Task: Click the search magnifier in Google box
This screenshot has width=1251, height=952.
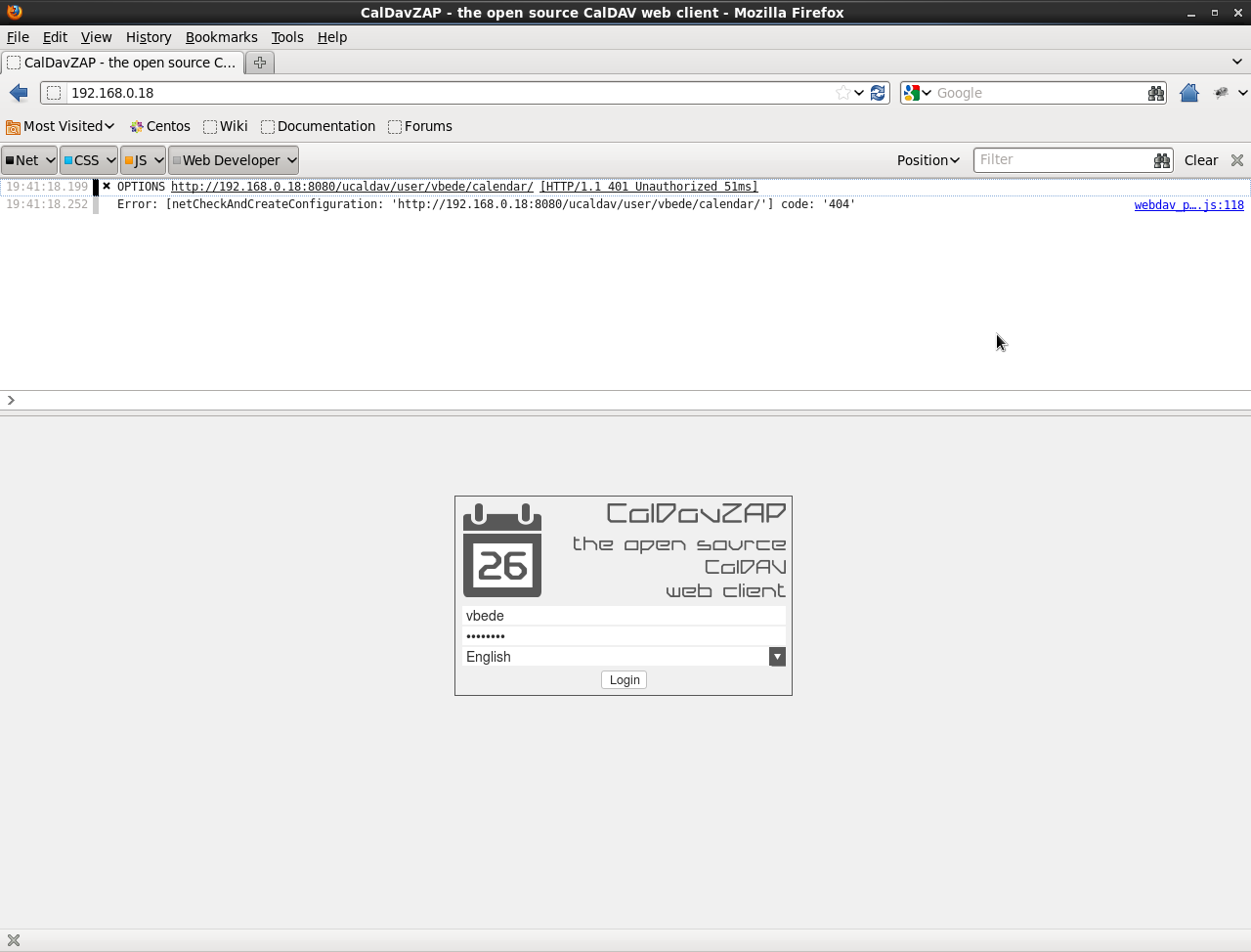Action: [x=1156, y=93]
